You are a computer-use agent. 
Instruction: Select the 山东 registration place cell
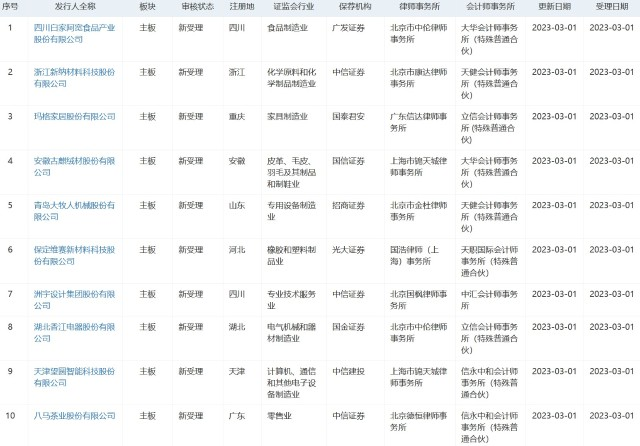(237, 205)
